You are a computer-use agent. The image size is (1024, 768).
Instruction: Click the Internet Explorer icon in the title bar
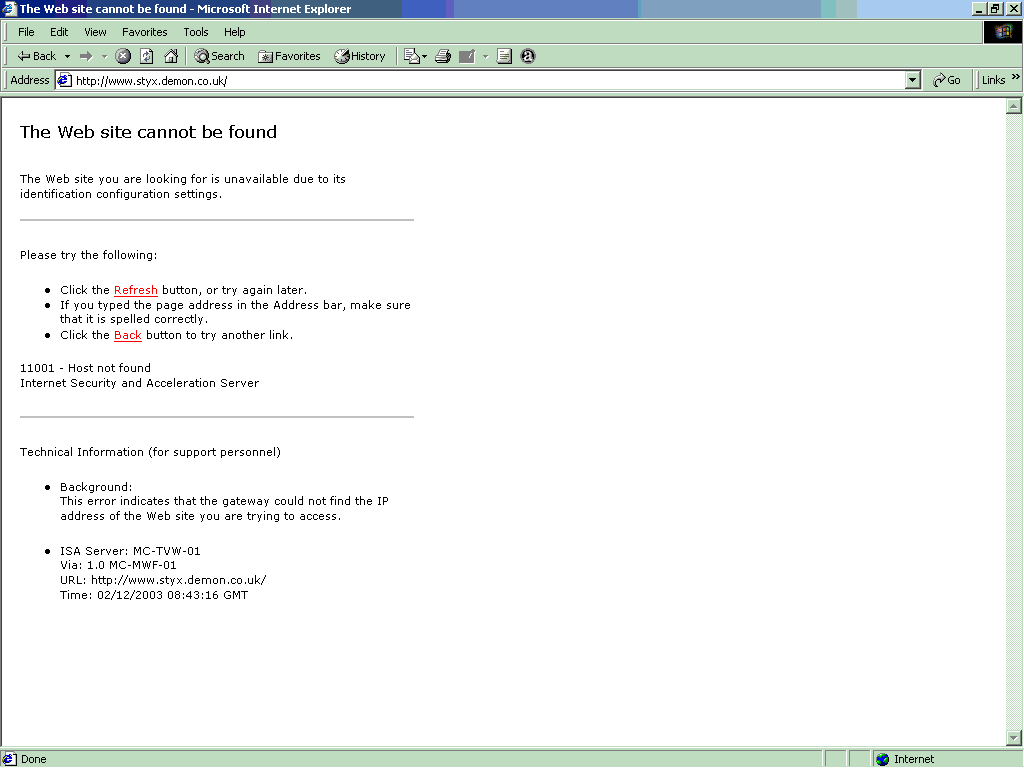(x=8, y=8)
